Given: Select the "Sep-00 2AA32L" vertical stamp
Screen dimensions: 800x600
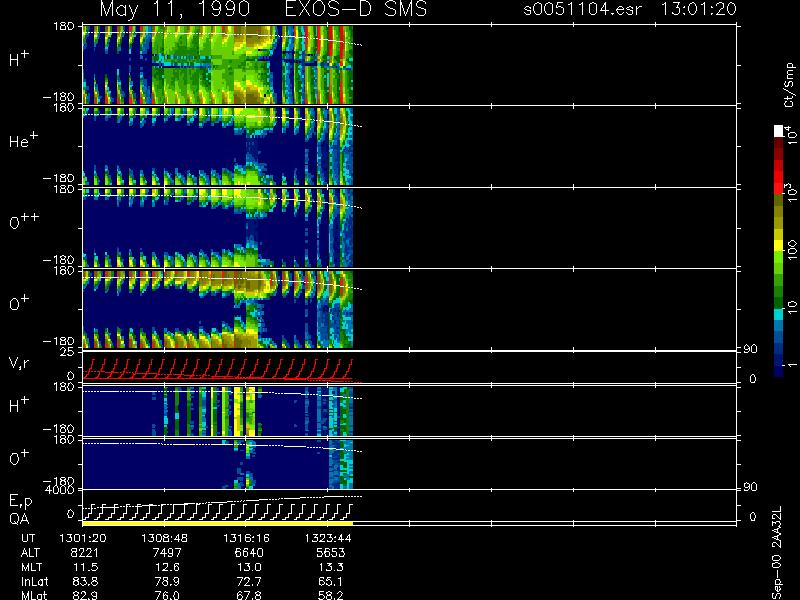Looking at the screenshot, I should (x=777, y=552).
